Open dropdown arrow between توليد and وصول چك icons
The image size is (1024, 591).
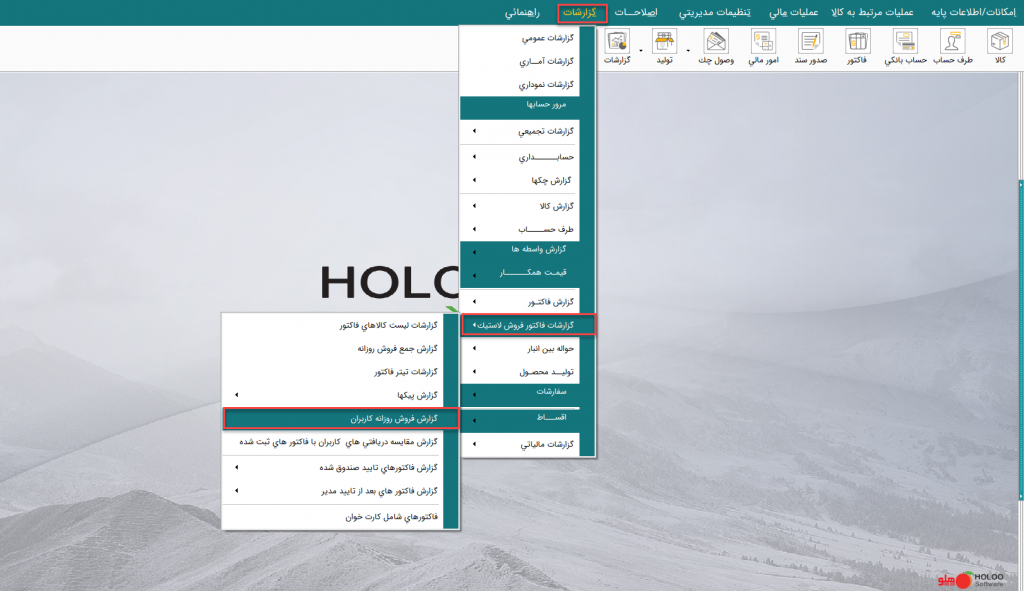pos(688,50)
